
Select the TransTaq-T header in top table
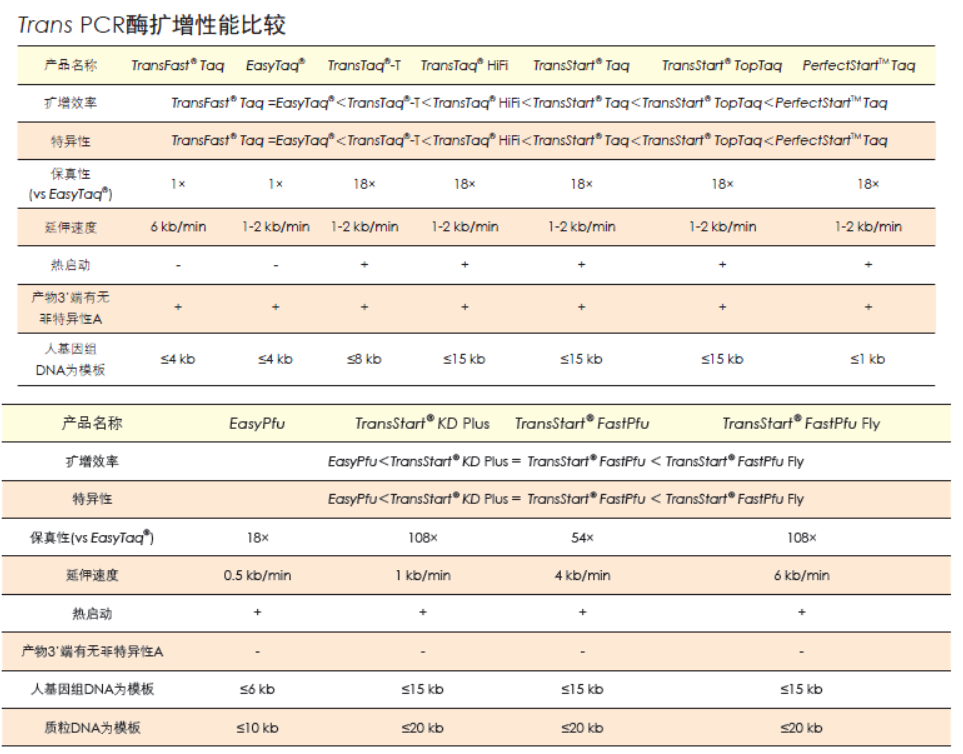364,66
